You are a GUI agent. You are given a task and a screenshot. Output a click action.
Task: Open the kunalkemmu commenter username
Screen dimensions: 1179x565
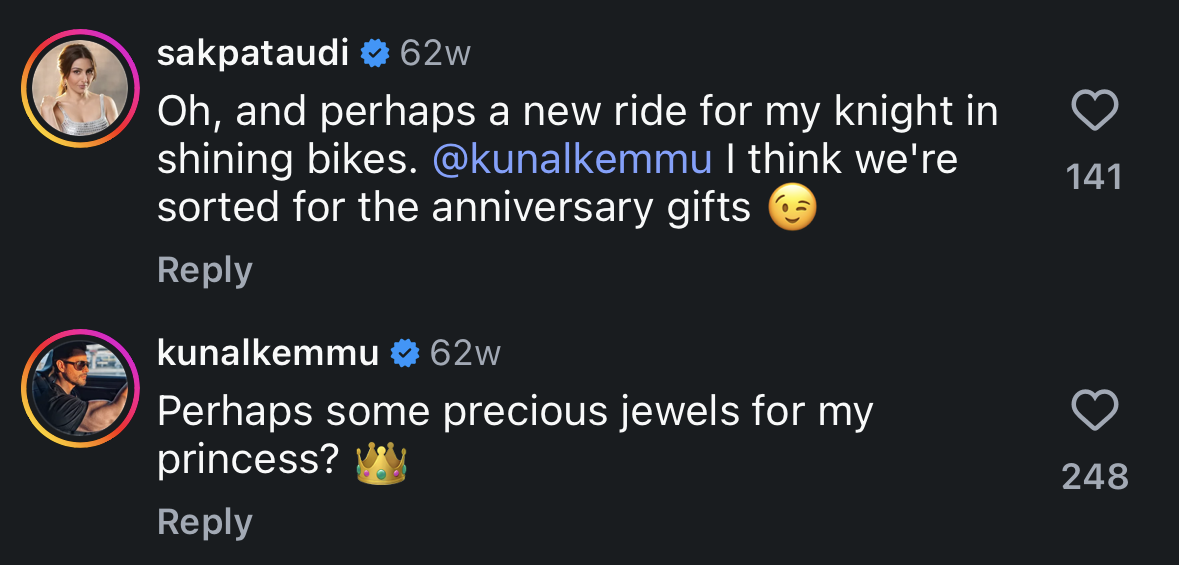[x=268, y=354]
